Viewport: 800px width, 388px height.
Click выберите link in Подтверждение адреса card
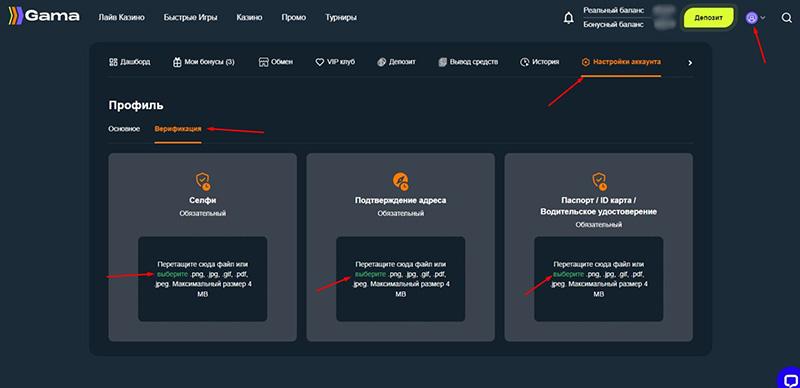coord(370,274)
